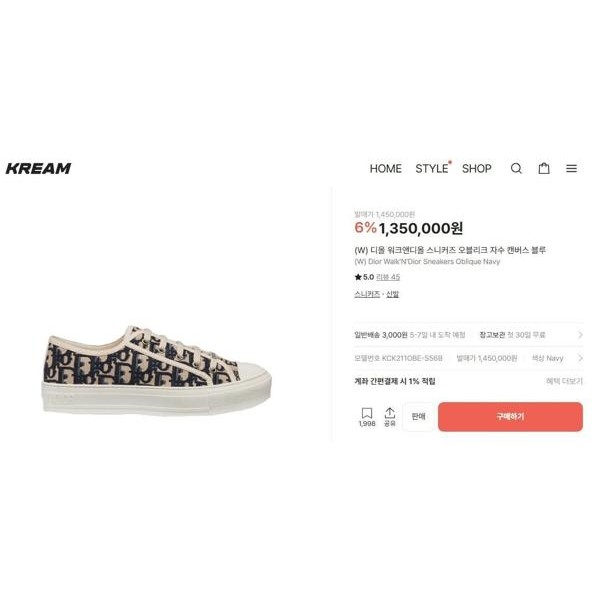
Task: Tap the share (공유) icon
Action: 390,417
